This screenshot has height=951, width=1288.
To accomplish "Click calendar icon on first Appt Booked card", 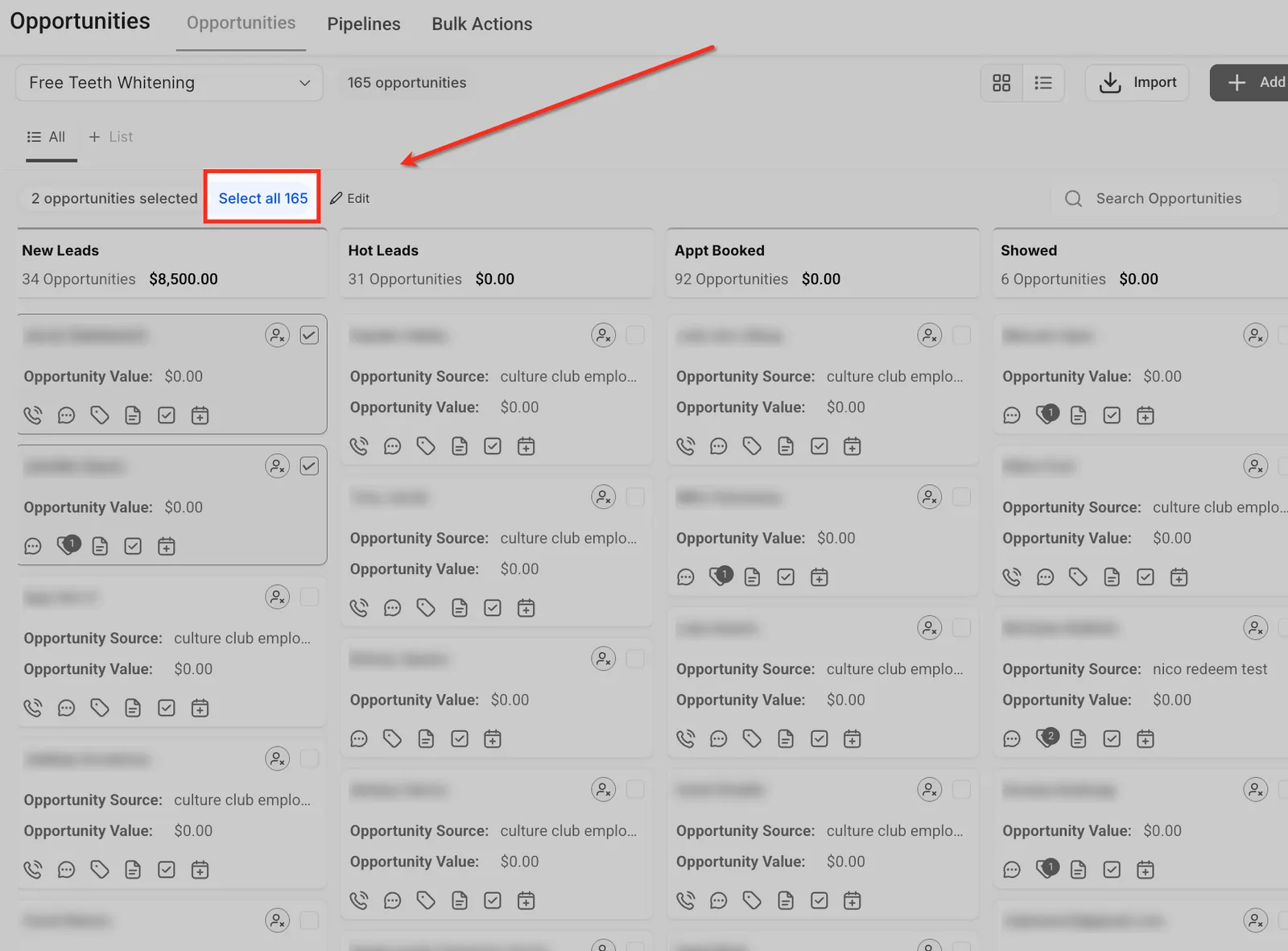I will tap(852, 446).
